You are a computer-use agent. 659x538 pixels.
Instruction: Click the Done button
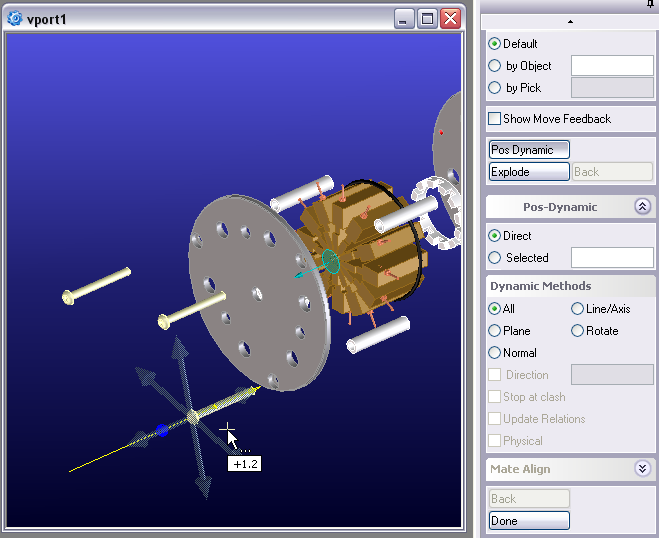pos(529,521)
